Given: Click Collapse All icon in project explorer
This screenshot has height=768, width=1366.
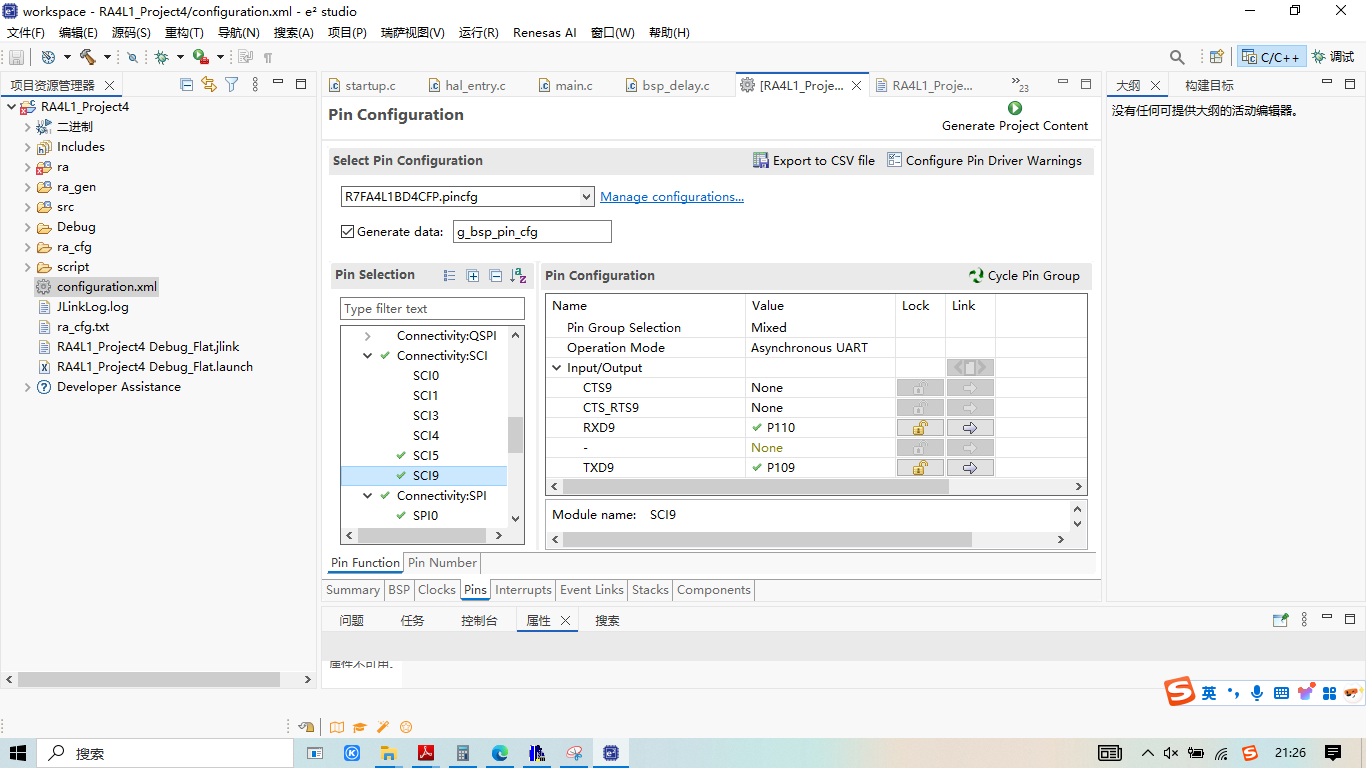Looking at the screenshot, I should click(x=186, y=85).
